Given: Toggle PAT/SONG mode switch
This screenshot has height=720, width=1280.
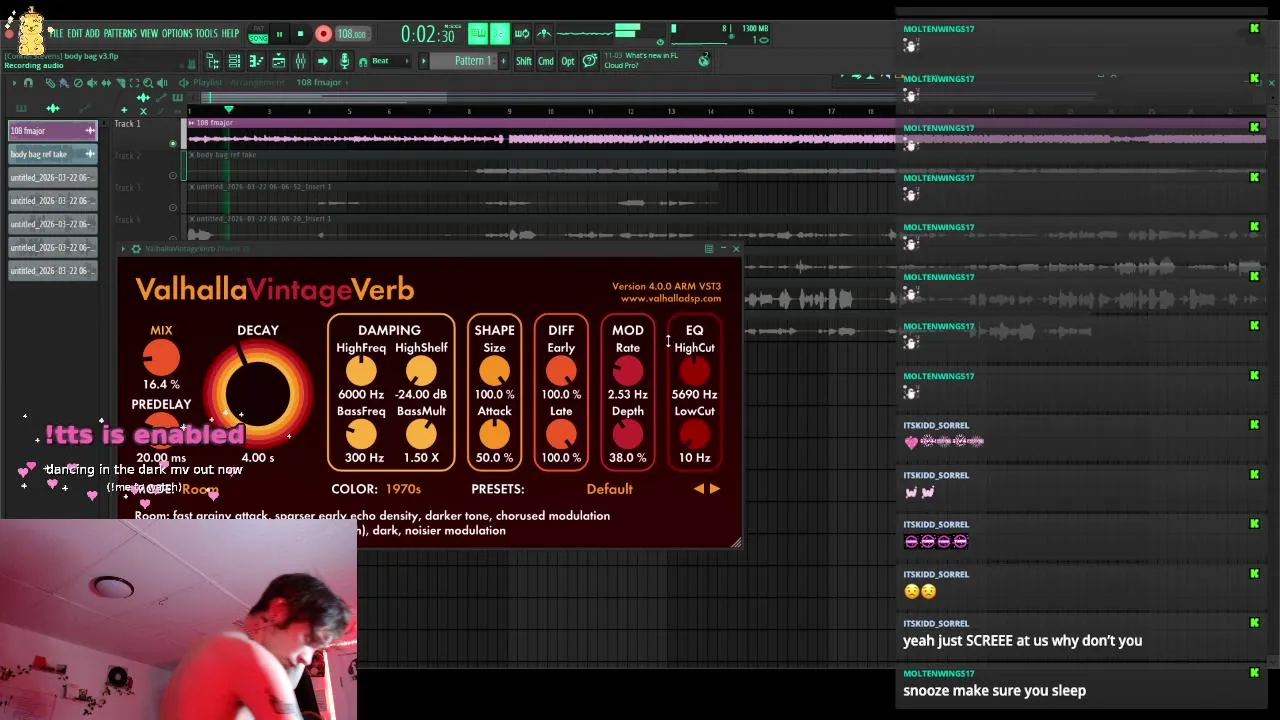Looking at the screenshot, I should [x=258, y=33].
